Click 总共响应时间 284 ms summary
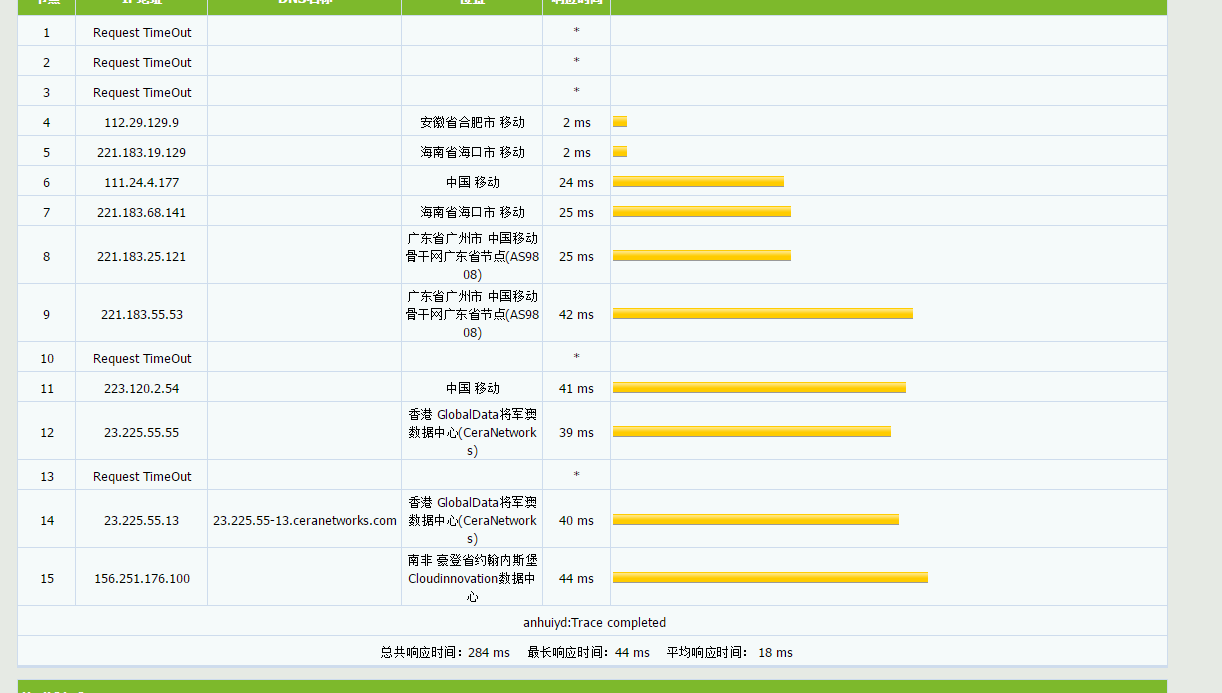1222x693 pixels. [445, 652]
